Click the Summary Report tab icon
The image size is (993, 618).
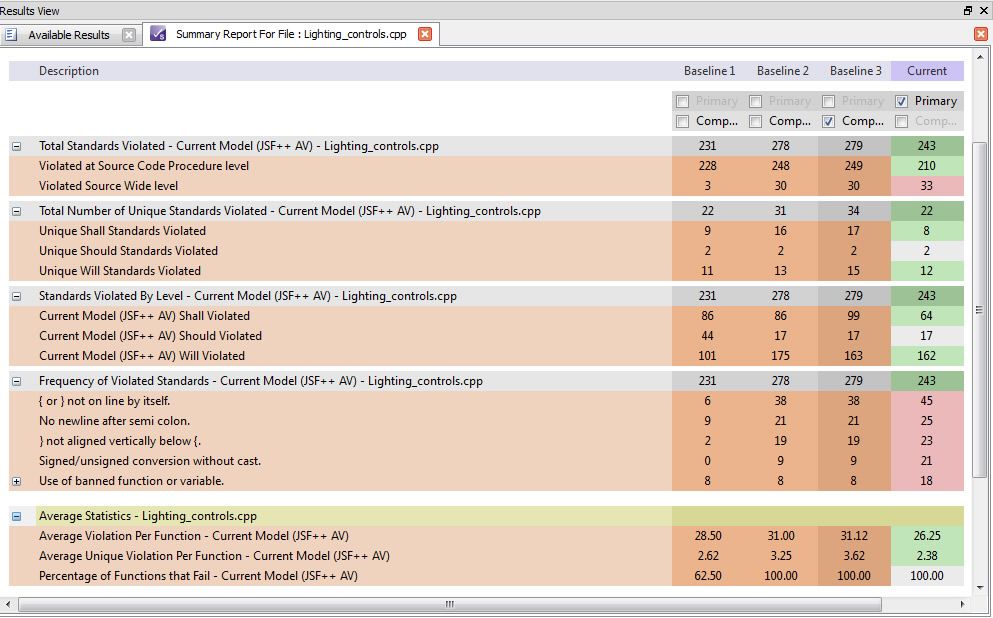click(x=158, y=34)
